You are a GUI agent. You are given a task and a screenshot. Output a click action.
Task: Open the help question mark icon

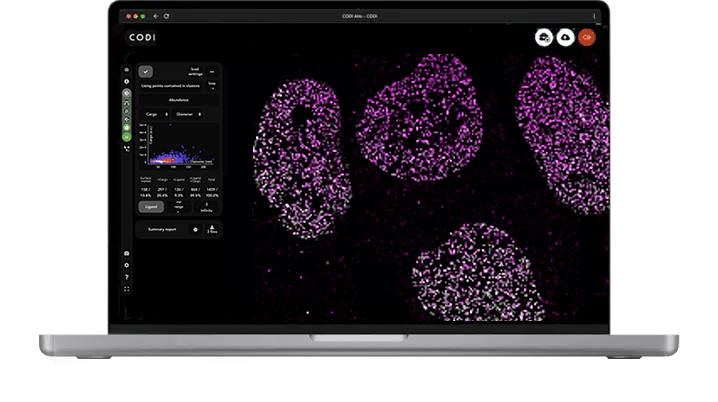coord(127,277)
